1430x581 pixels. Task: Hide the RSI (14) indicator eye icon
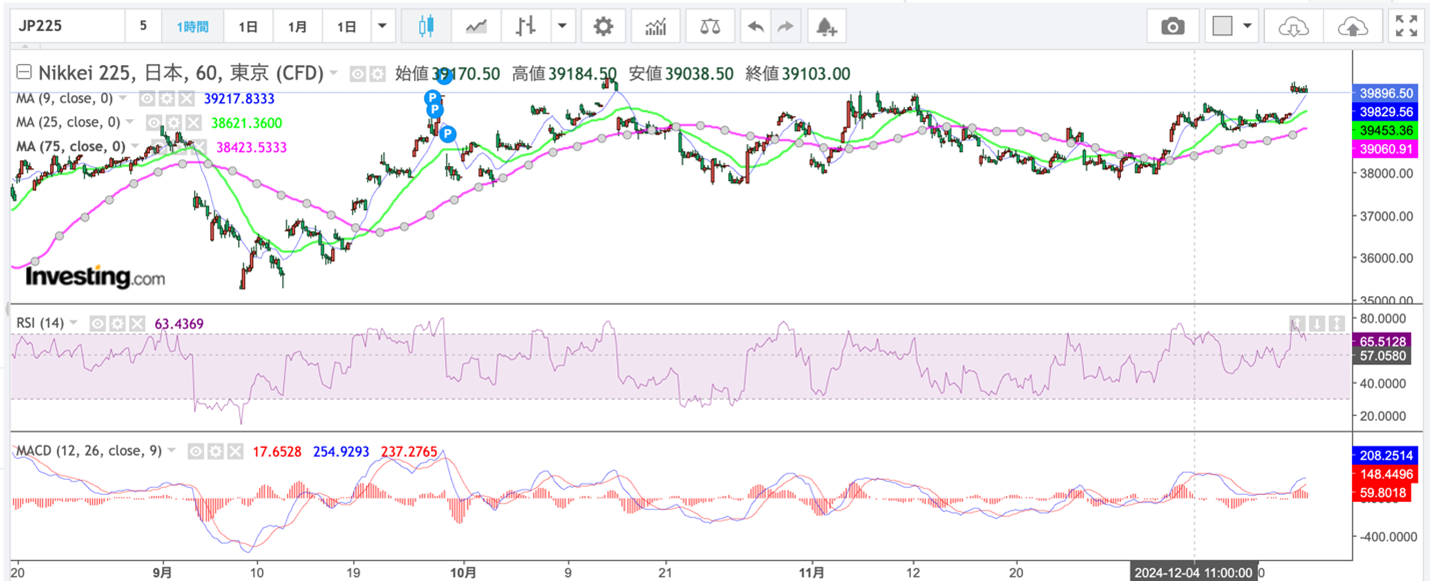(98, 324)
